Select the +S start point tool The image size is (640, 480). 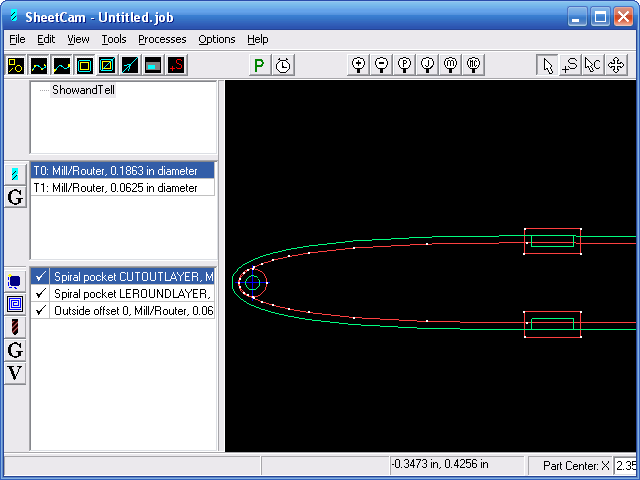point(570,65)
